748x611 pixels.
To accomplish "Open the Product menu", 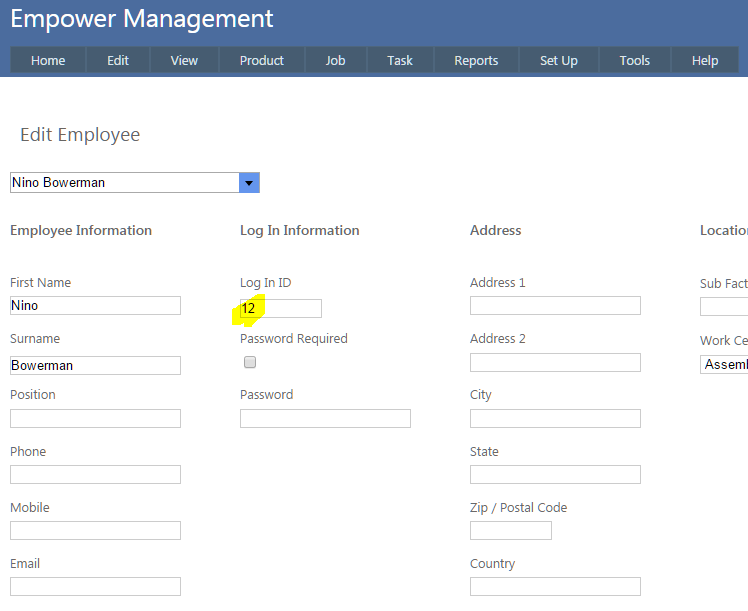I will (262, 60).
